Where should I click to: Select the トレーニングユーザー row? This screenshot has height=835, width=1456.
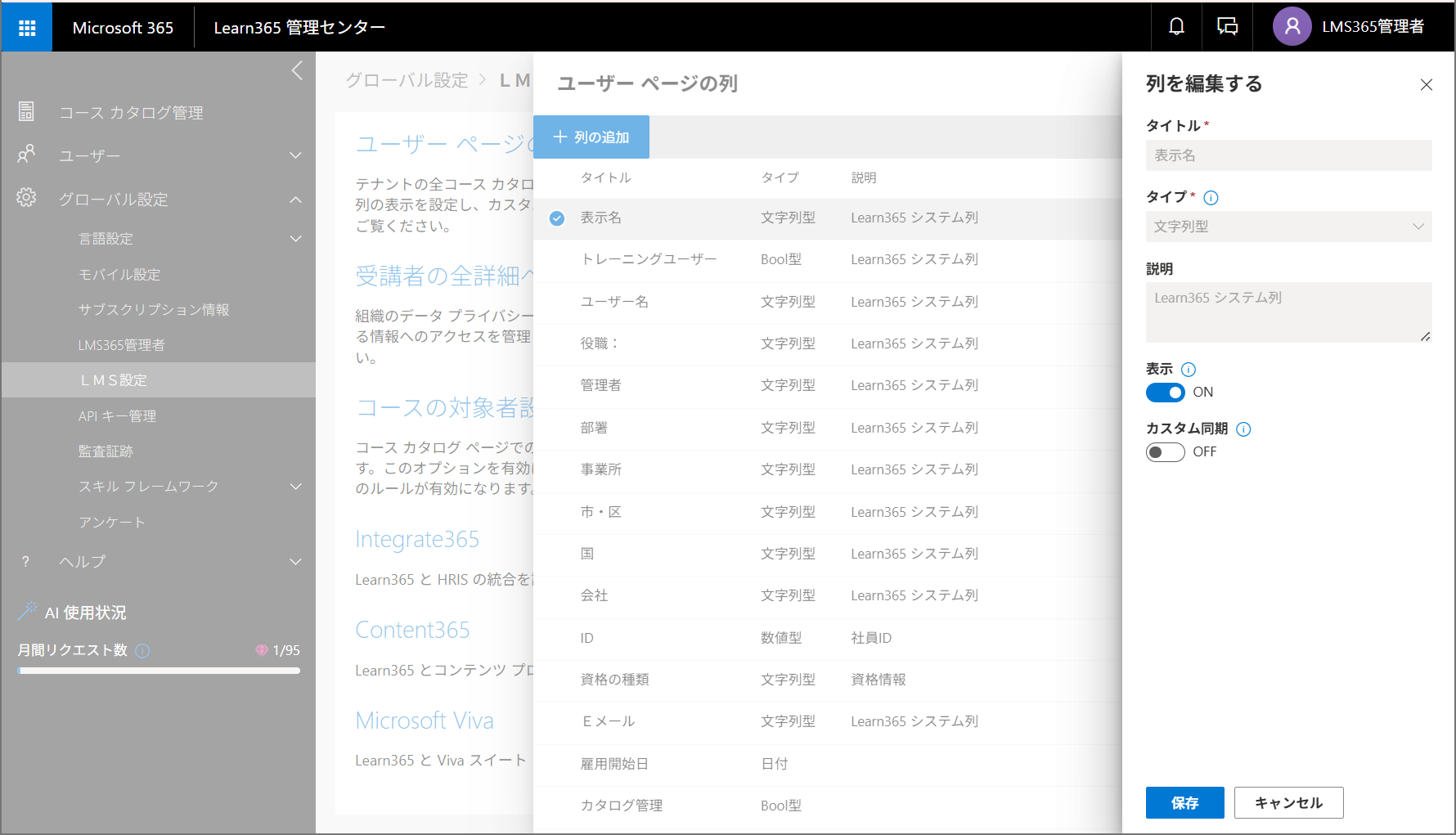tap(827, 260)
